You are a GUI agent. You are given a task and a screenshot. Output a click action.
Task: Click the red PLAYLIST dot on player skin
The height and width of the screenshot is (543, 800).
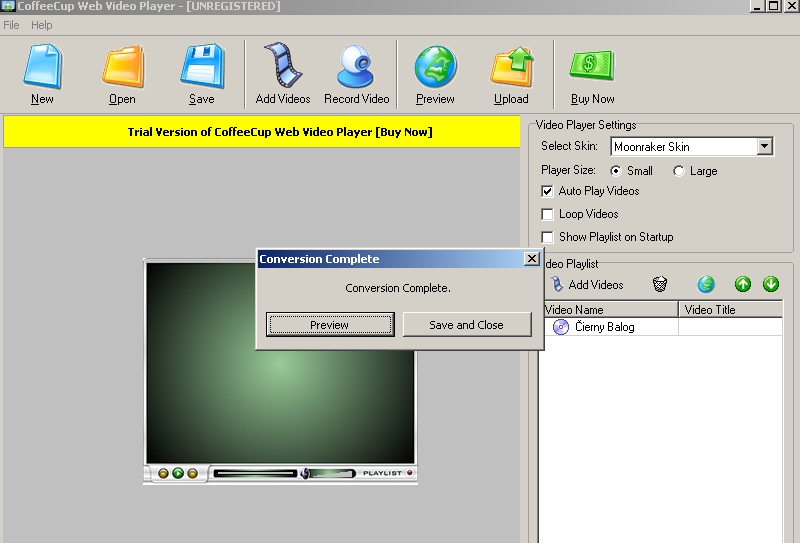click(409, 473)
